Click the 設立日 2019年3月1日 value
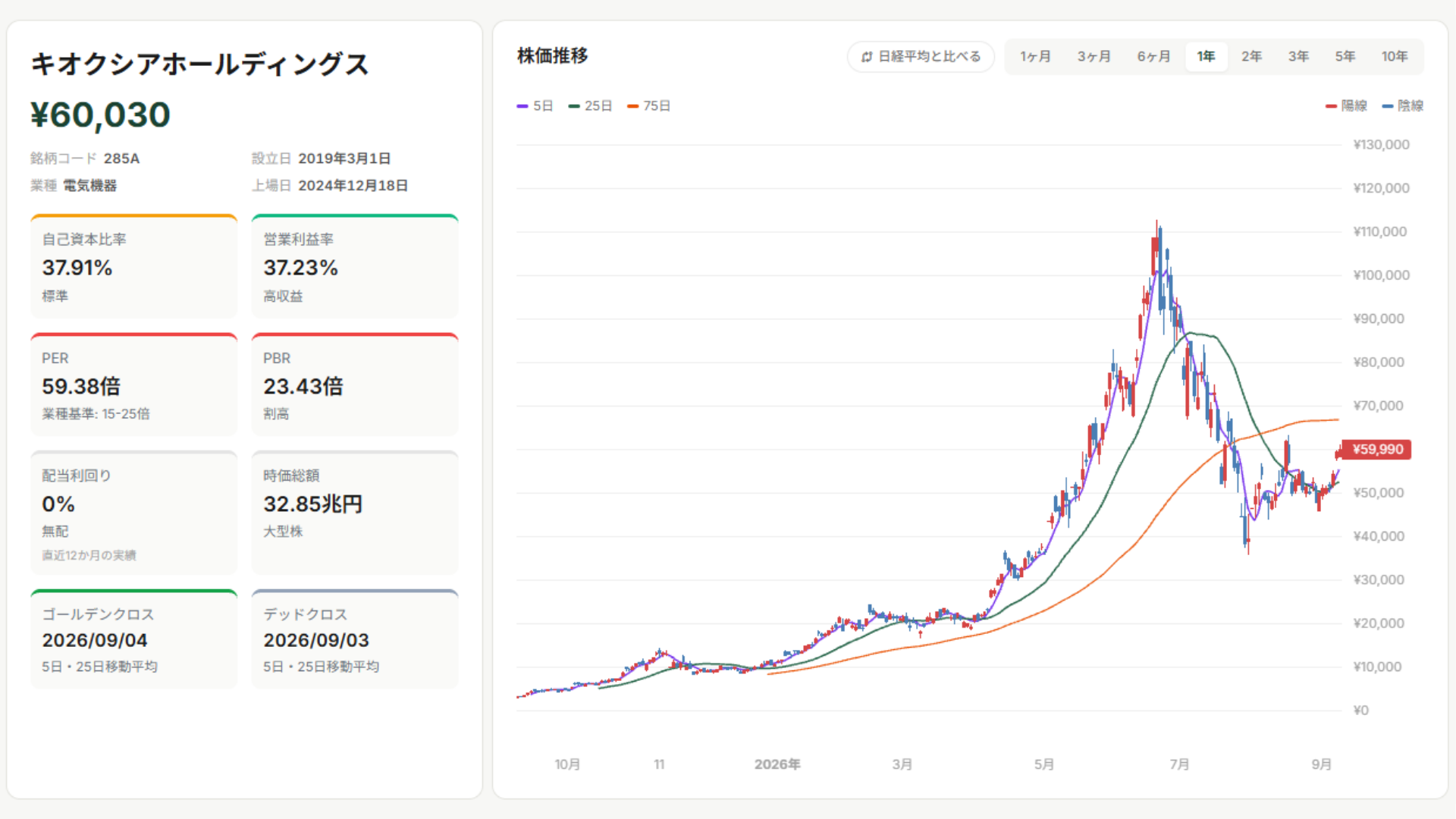This screenshot has width=1456, height=819. [344, 158]
